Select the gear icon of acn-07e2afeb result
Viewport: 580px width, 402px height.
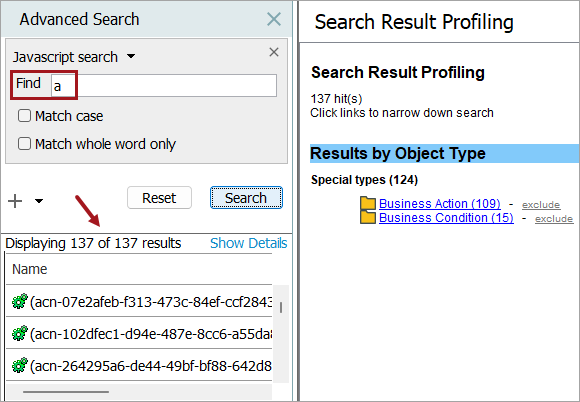point(20,301)
